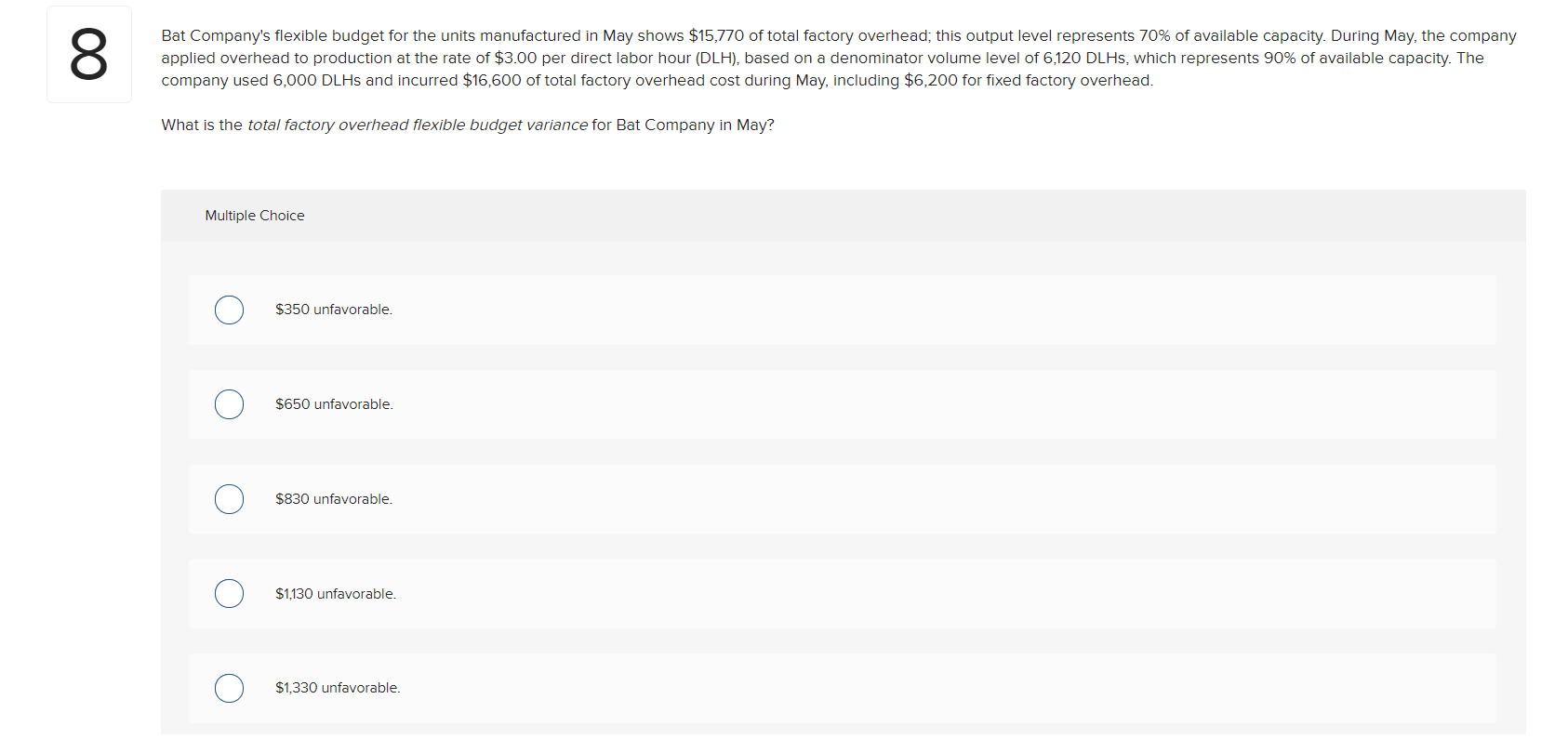This screenshot has width=1568, height=752.
Task: Select the $350 unfavorable radio button
Action: tap(229, 310)
